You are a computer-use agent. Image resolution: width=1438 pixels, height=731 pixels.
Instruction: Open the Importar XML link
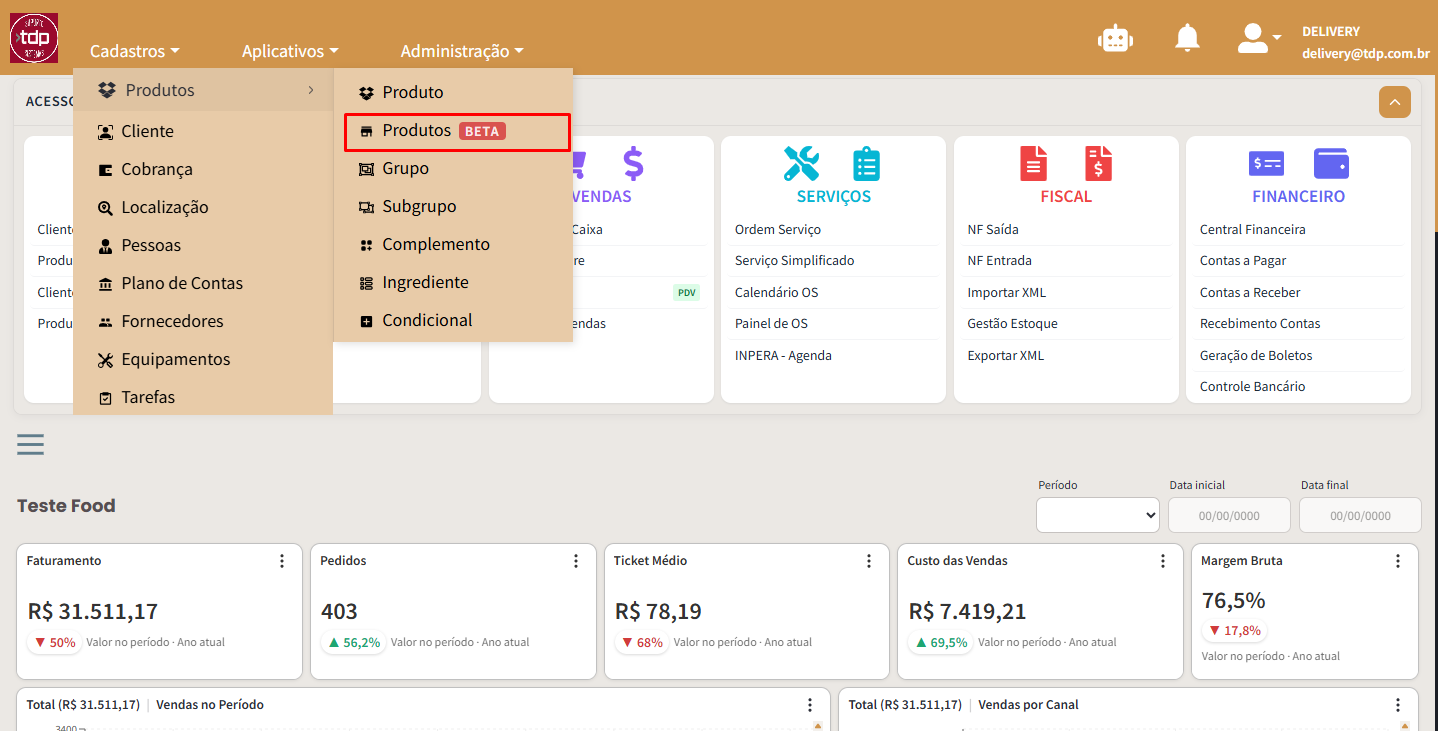click(1006, 292)
